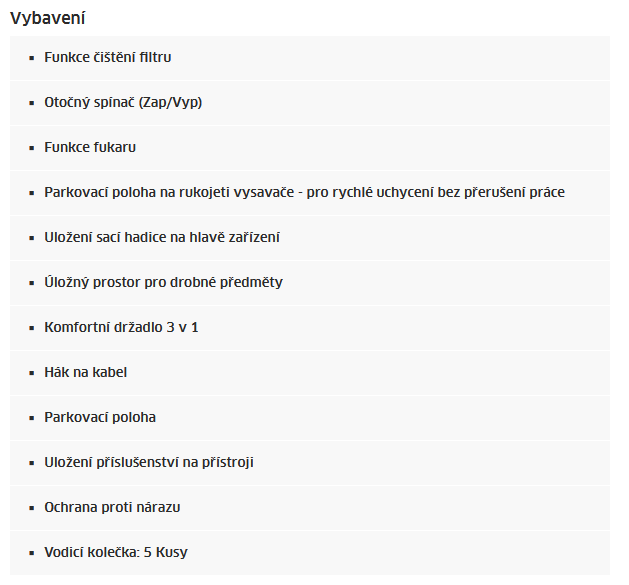Click the bullet next to Otočný spínač

coord(32,103)
